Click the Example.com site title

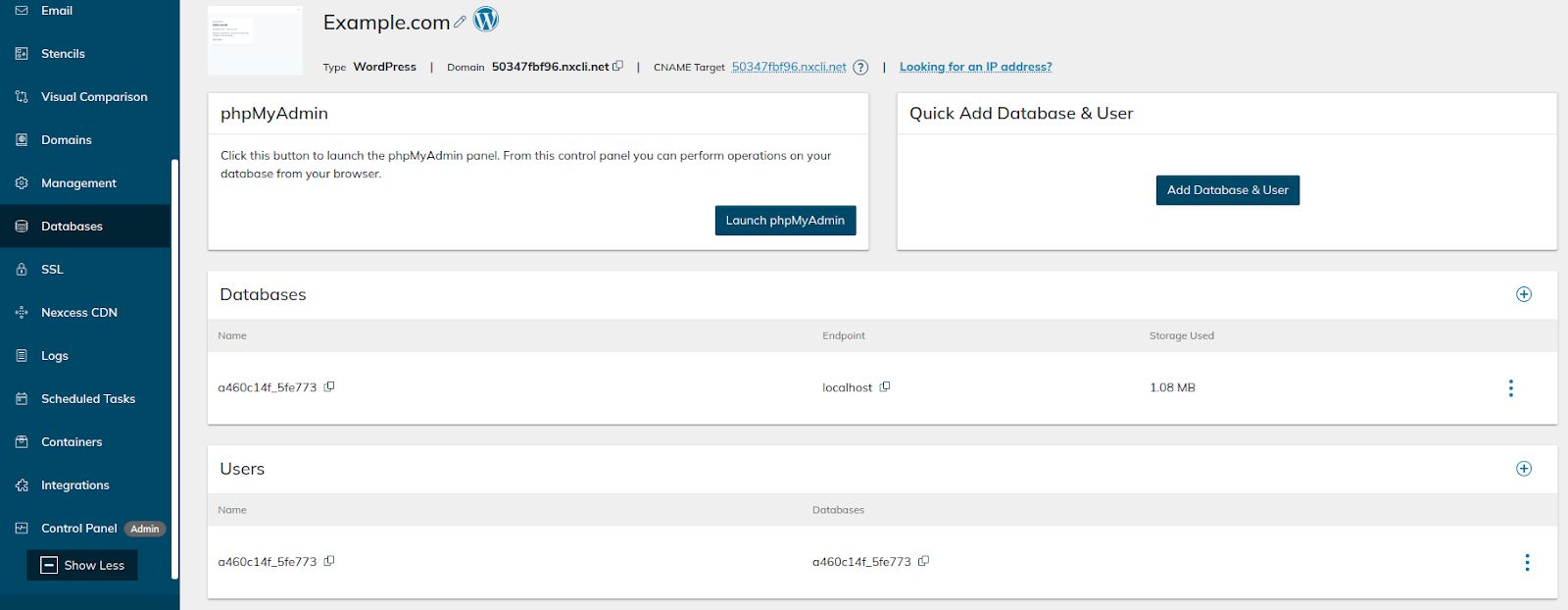[386, 22]
